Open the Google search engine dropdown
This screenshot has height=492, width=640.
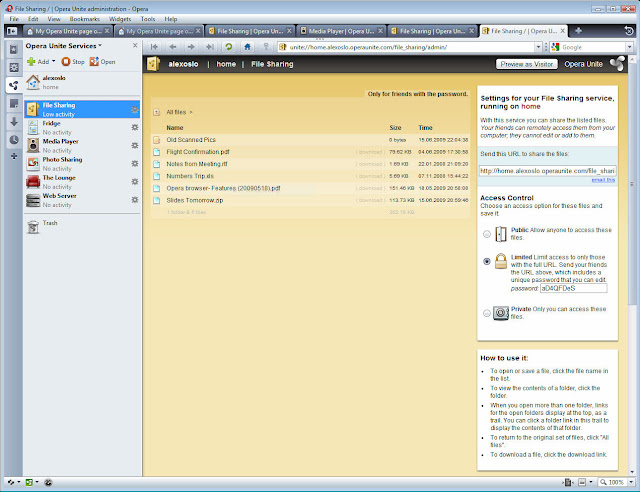[x=629, y=47]
